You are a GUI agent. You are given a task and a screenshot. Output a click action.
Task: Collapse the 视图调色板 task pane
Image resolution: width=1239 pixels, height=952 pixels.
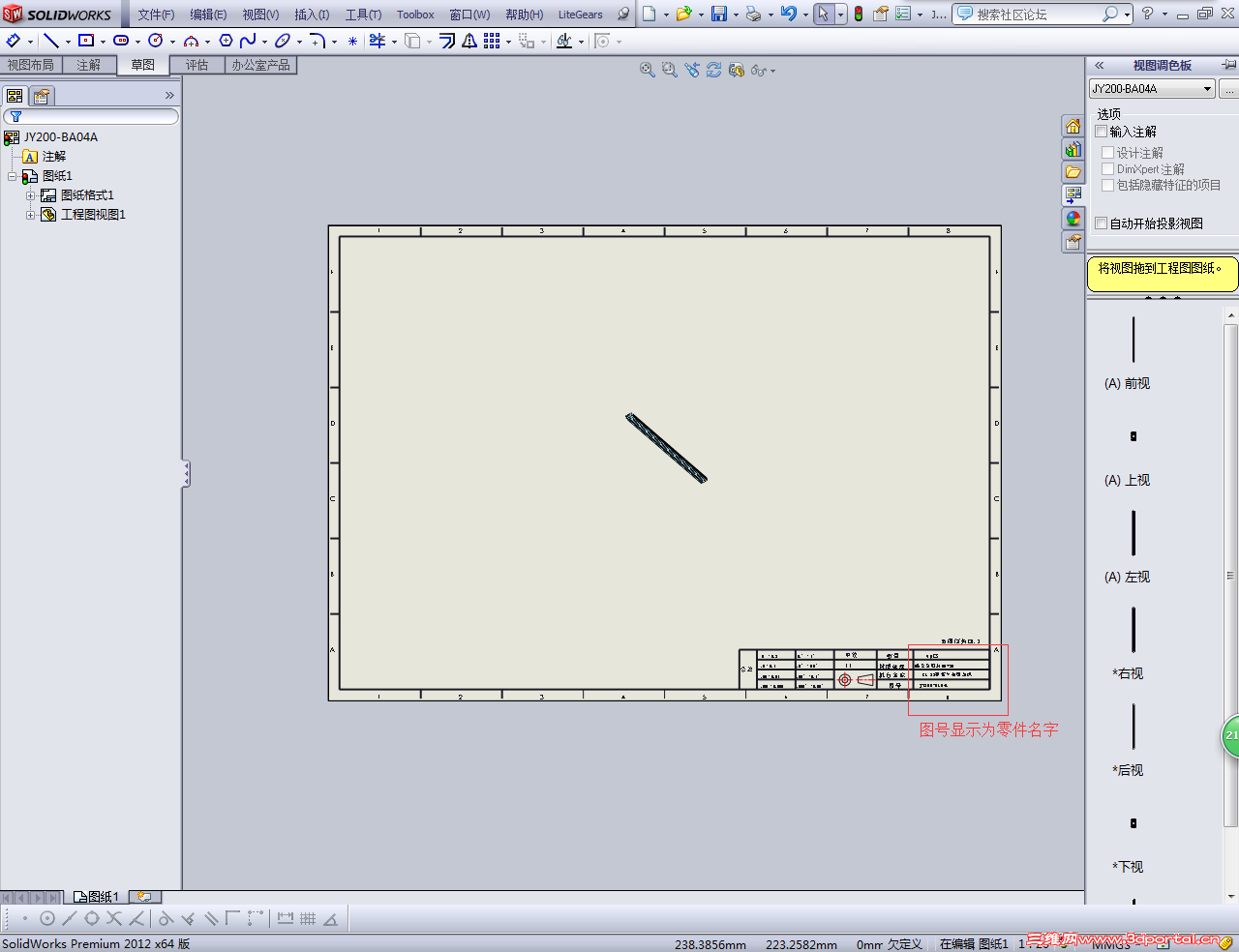click(1100, 65)
